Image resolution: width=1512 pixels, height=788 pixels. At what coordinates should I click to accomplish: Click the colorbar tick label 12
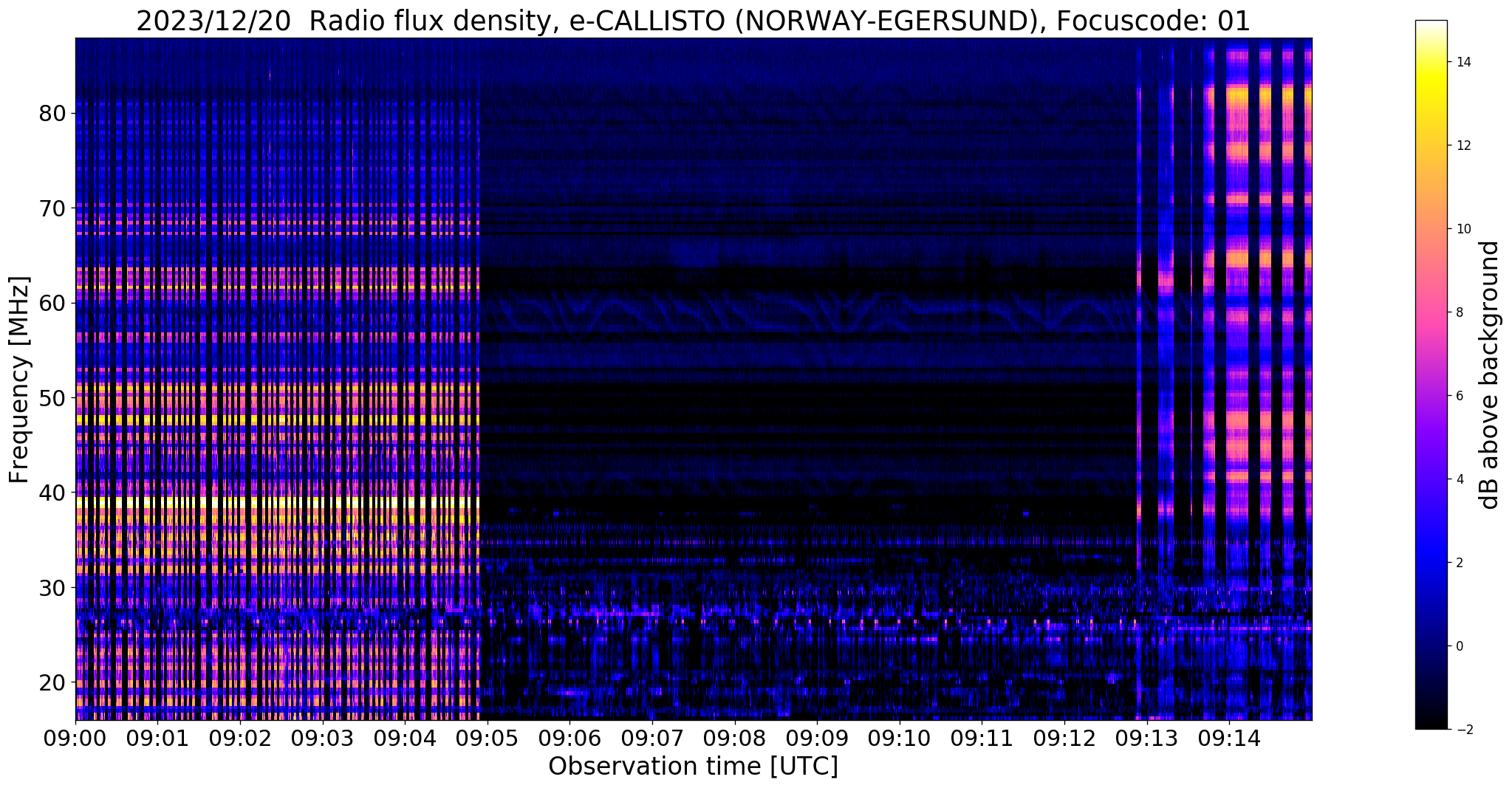[1463, 145]
